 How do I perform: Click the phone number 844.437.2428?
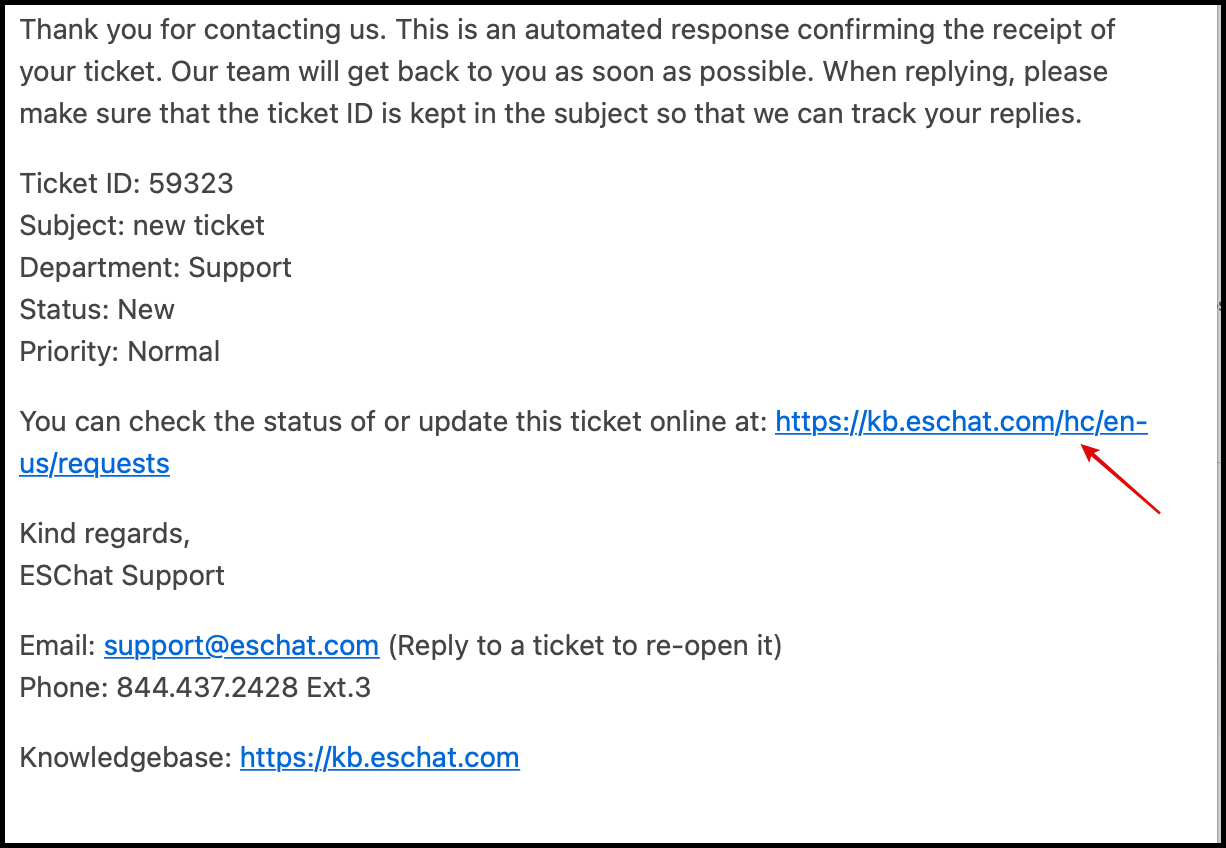206,687
